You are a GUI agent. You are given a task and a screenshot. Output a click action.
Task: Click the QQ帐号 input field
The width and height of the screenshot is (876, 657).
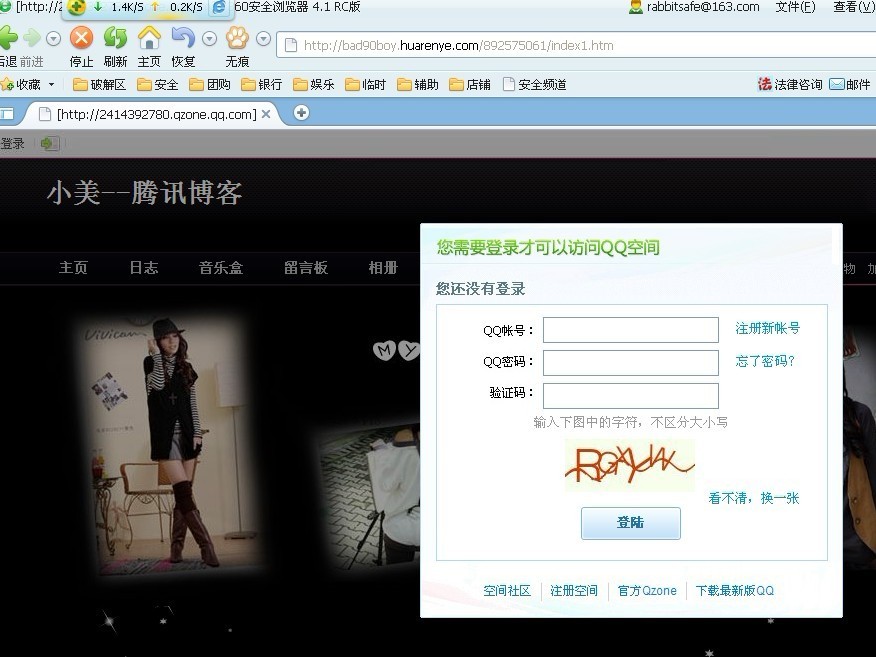[631, 330]
